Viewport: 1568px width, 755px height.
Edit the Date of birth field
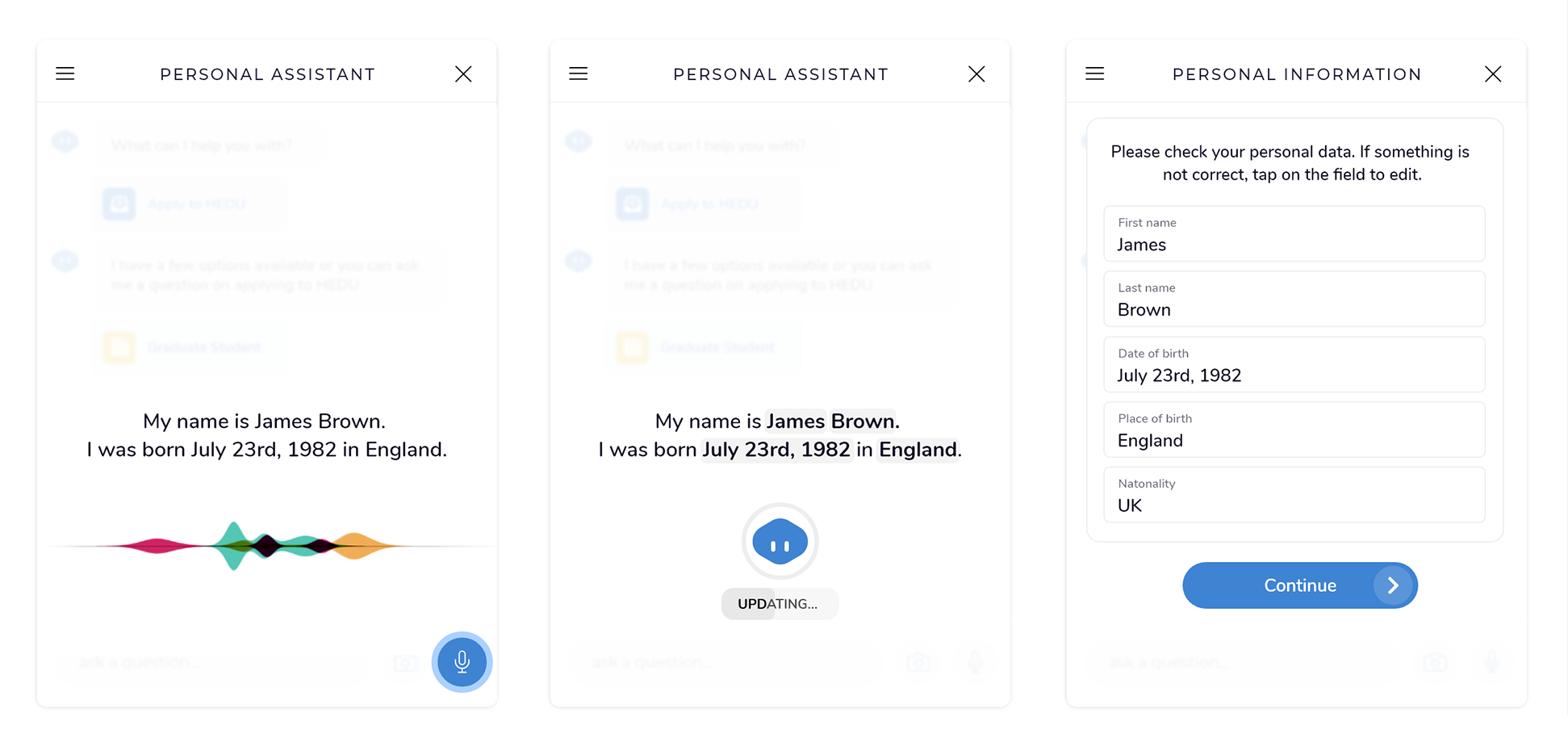(x=1294, y=365)
